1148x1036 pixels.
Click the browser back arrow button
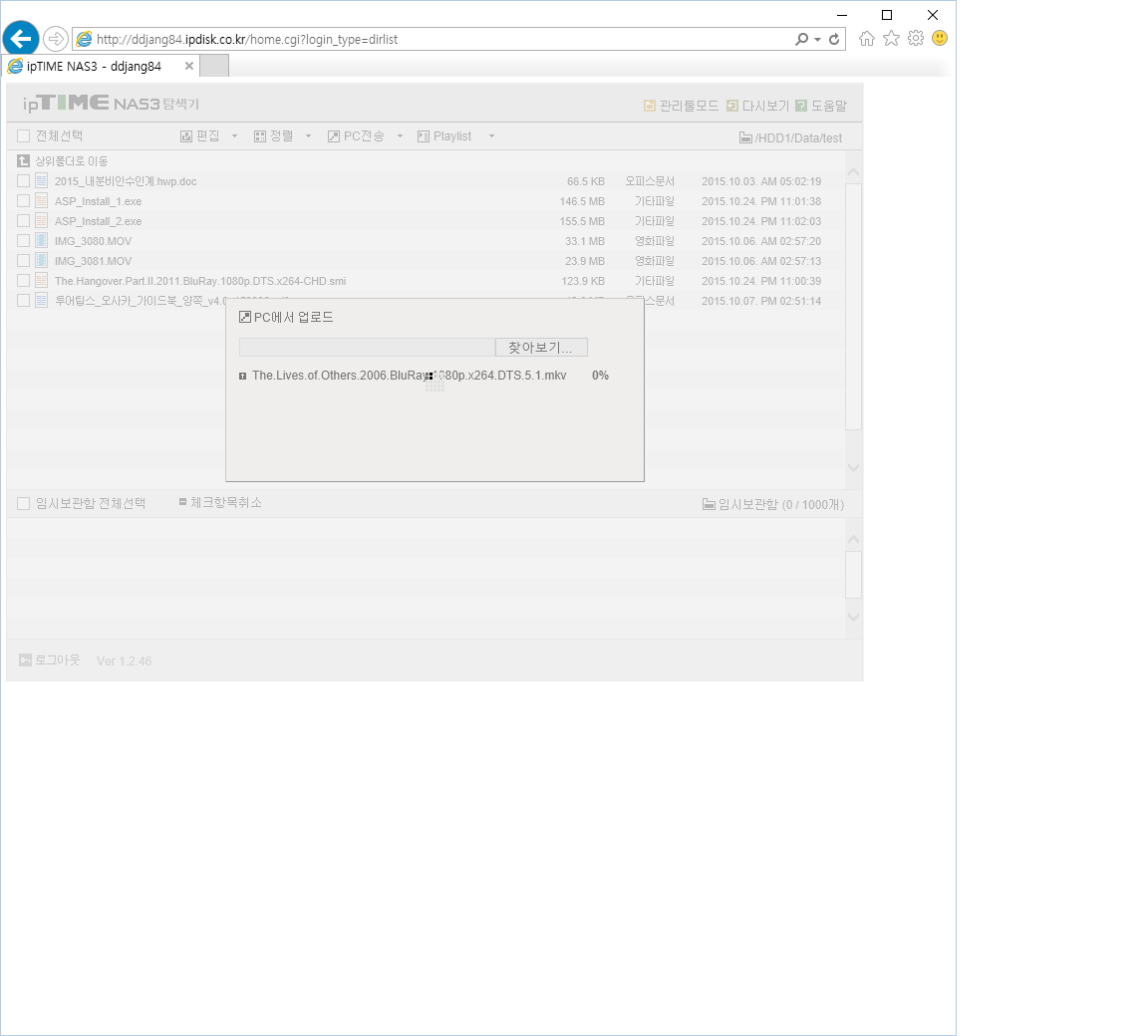pos(21,38)
